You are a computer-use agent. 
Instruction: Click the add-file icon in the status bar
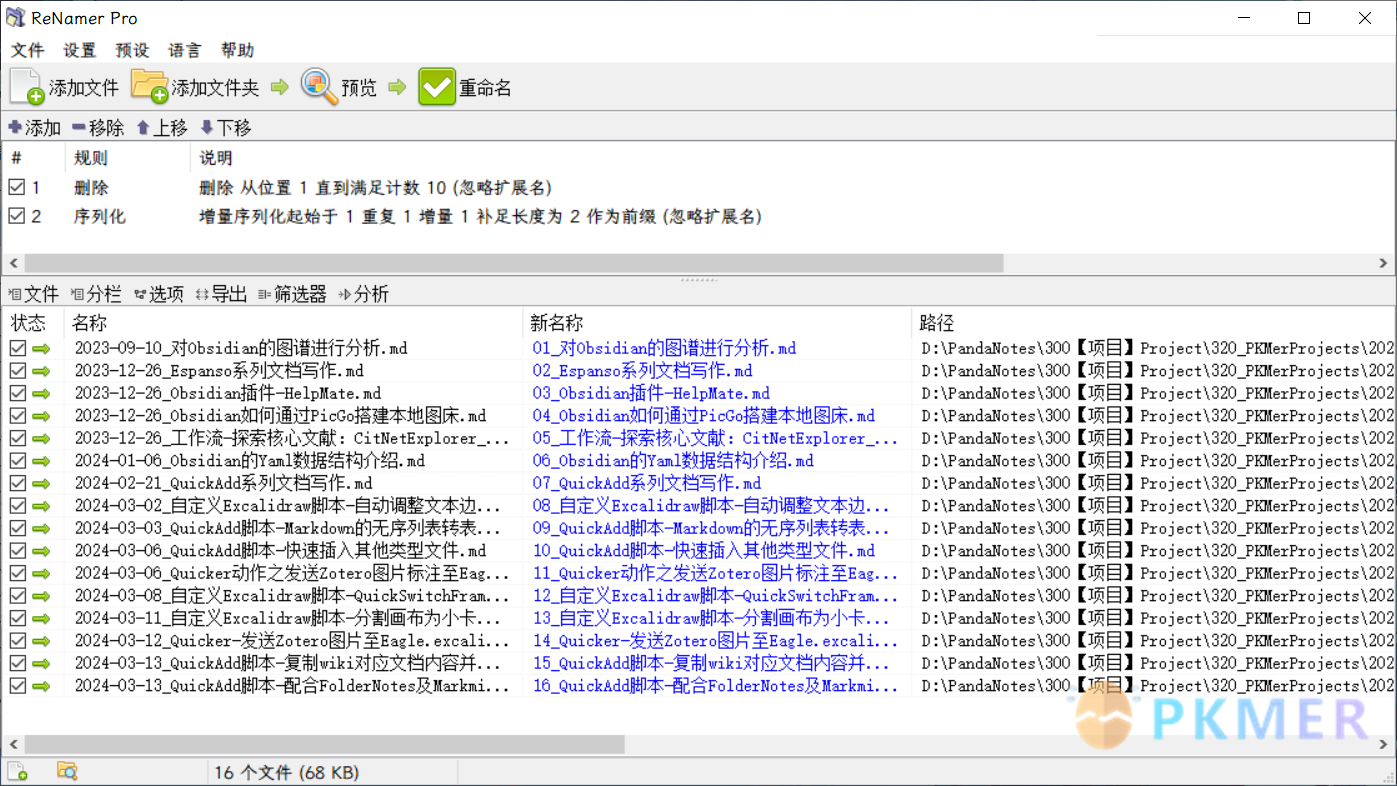pyautogui.click(x=17, y=771)
